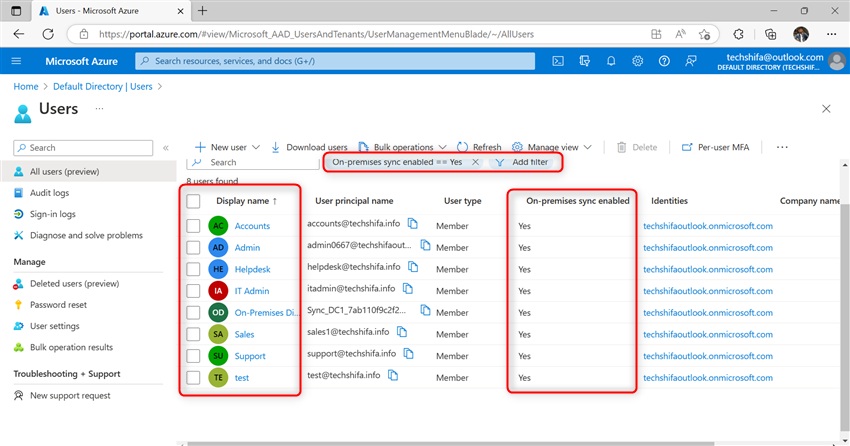This screenshot has height=446, width=850.
Task: Open the Feedback icon in header
Action: click(691, 61)
